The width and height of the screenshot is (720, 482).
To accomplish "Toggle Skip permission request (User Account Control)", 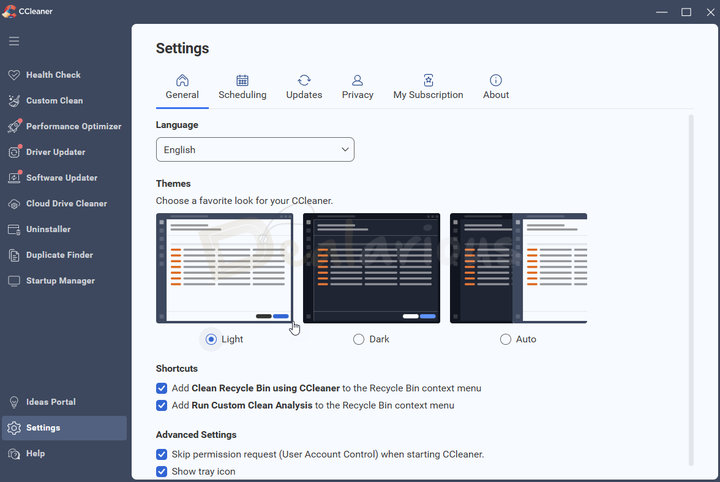I will 162,454.
